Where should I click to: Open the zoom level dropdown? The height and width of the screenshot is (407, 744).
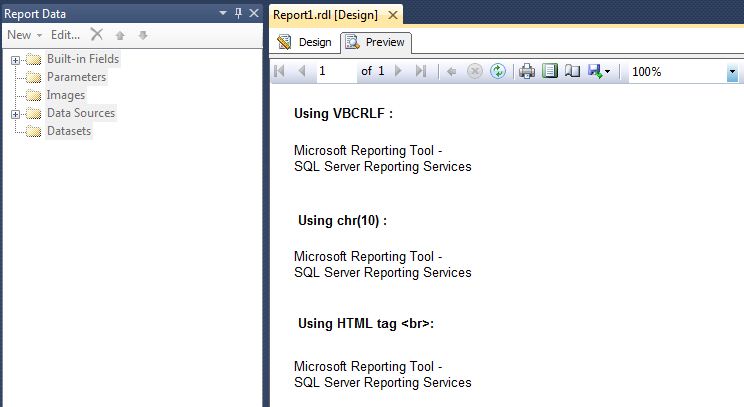pyautogui.click(x=732, y=72)
